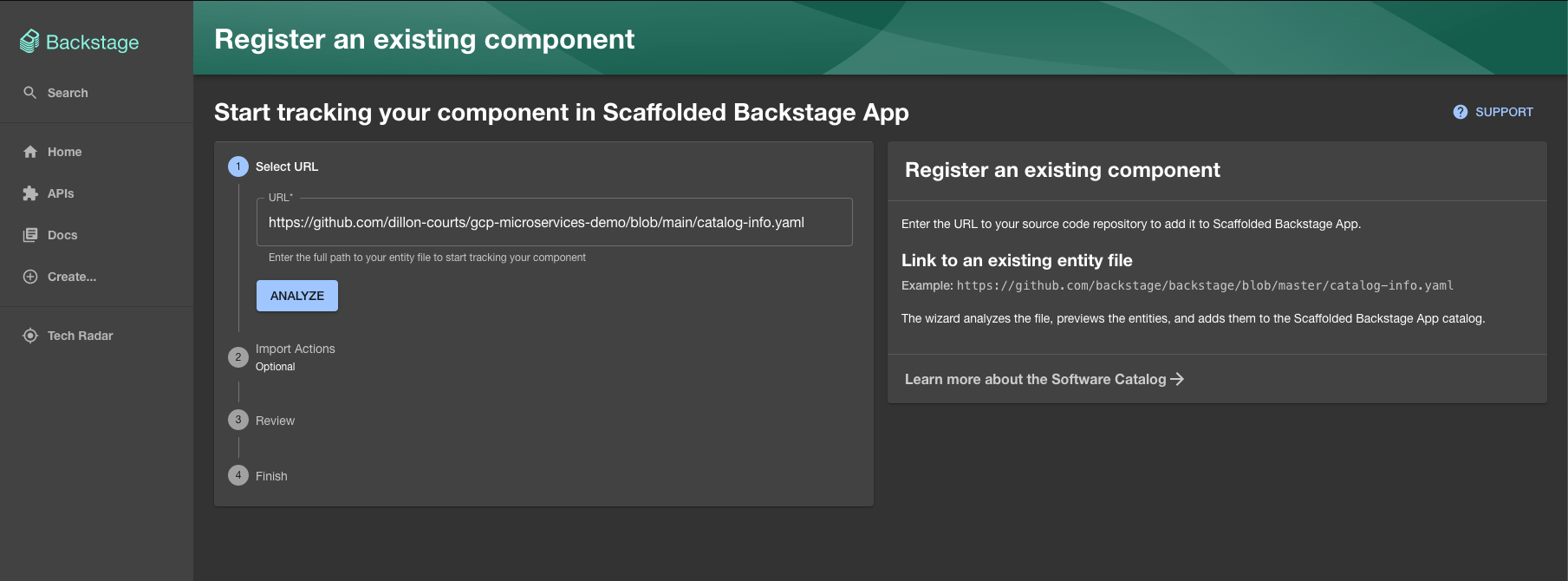Click the APIs puzzle piece icon
The width and height of the screenshot is (1568, 581).
point(30,193)
